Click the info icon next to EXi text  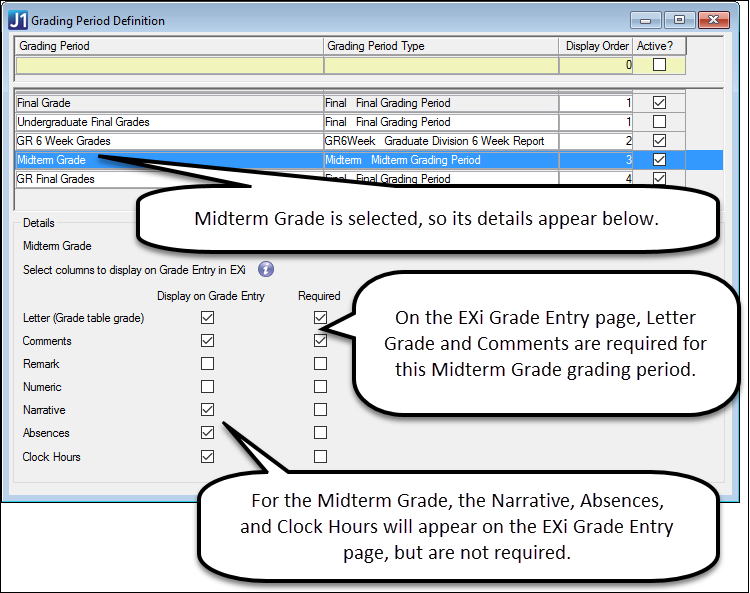coord(266,269)
